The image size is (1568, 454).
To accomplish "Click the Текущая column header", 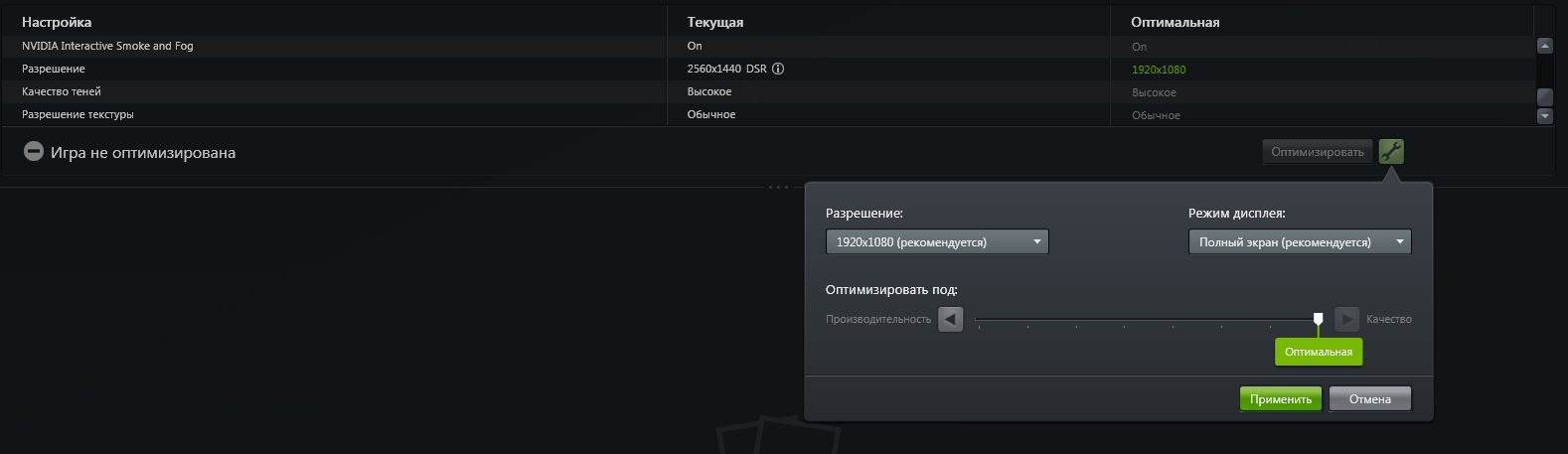I will 715,22.
